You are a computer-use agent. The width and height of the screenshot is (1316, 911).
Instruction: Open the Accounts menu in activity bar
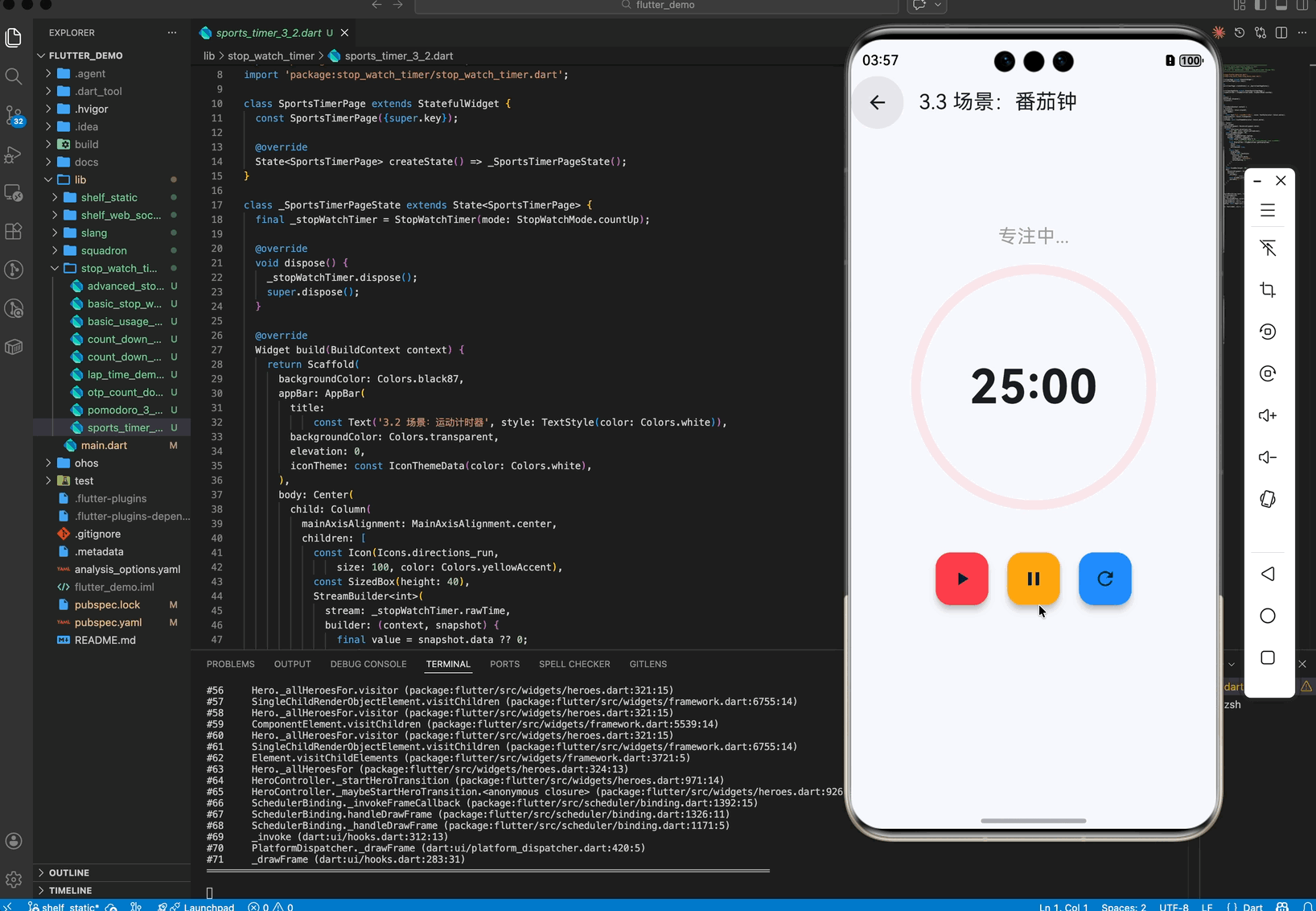pos(14,841)
